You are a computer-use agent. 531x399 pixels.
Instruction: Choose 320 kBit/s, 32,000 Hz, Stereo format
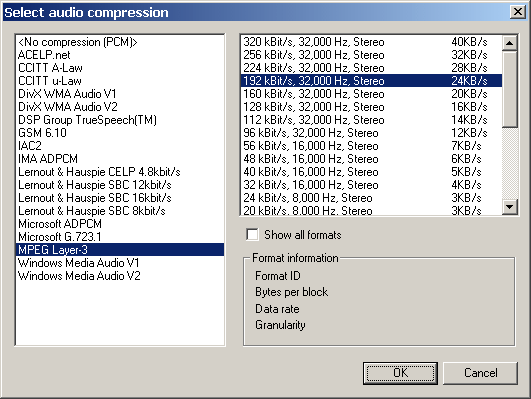(x=371, y=42)
